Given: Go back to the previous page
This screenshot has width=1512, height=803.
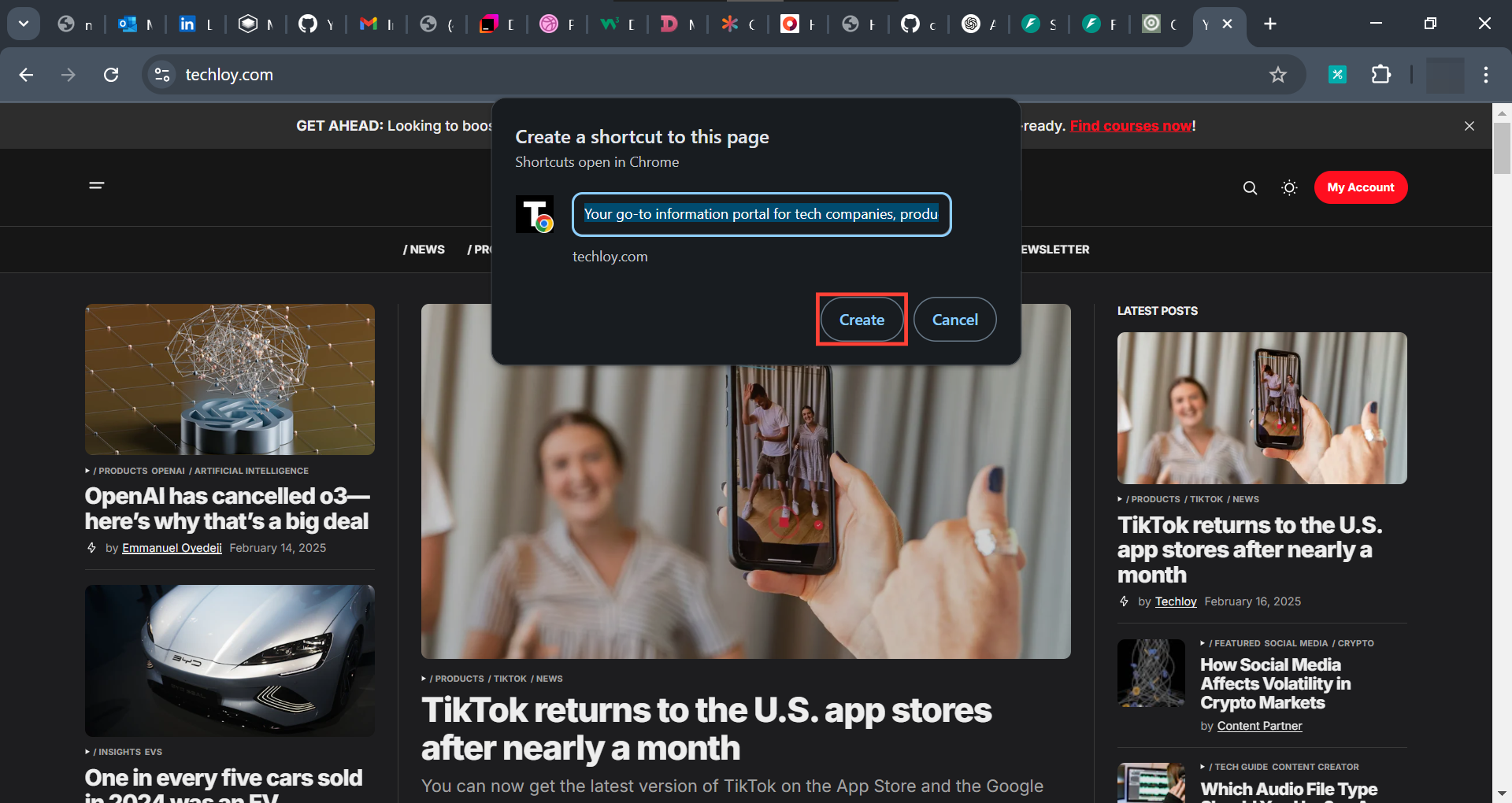Looking at the screenshot, I should (x=26, y=75).
